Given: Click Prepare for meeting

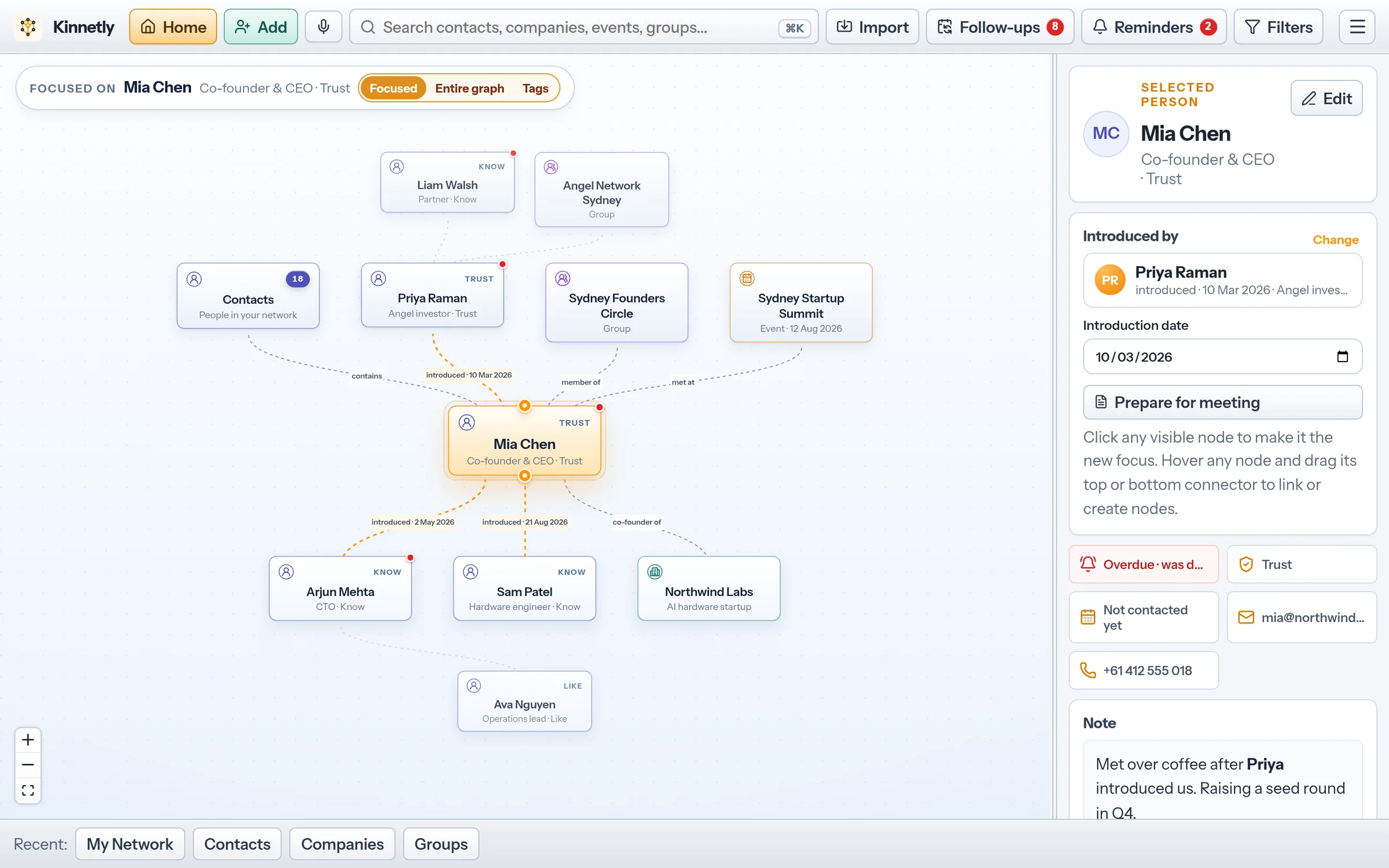Looking at the screenshot, I should [x=1222, y=402].
